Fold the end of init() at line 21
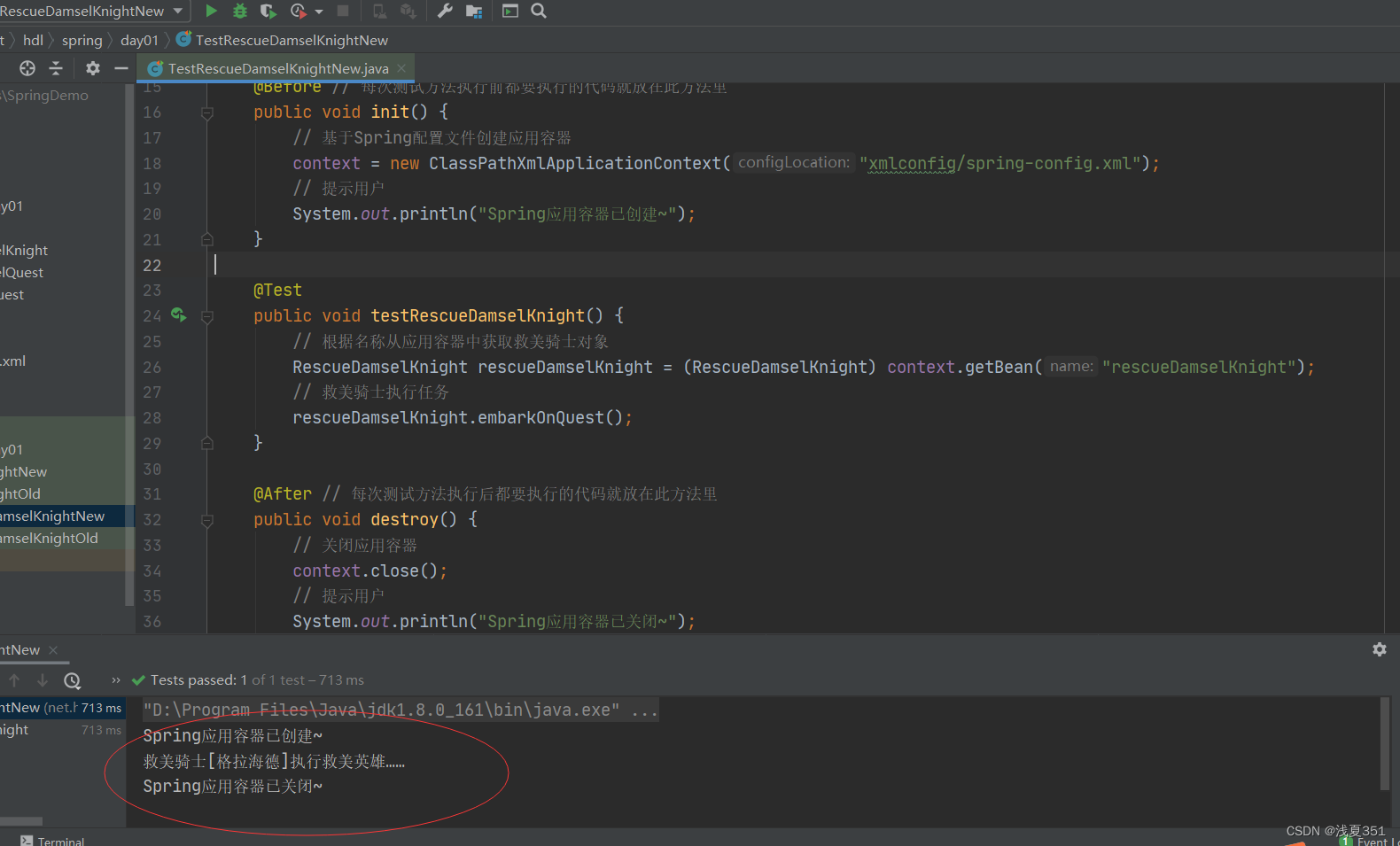Screen dimensions: 1400x846 (x=207, y=239)
